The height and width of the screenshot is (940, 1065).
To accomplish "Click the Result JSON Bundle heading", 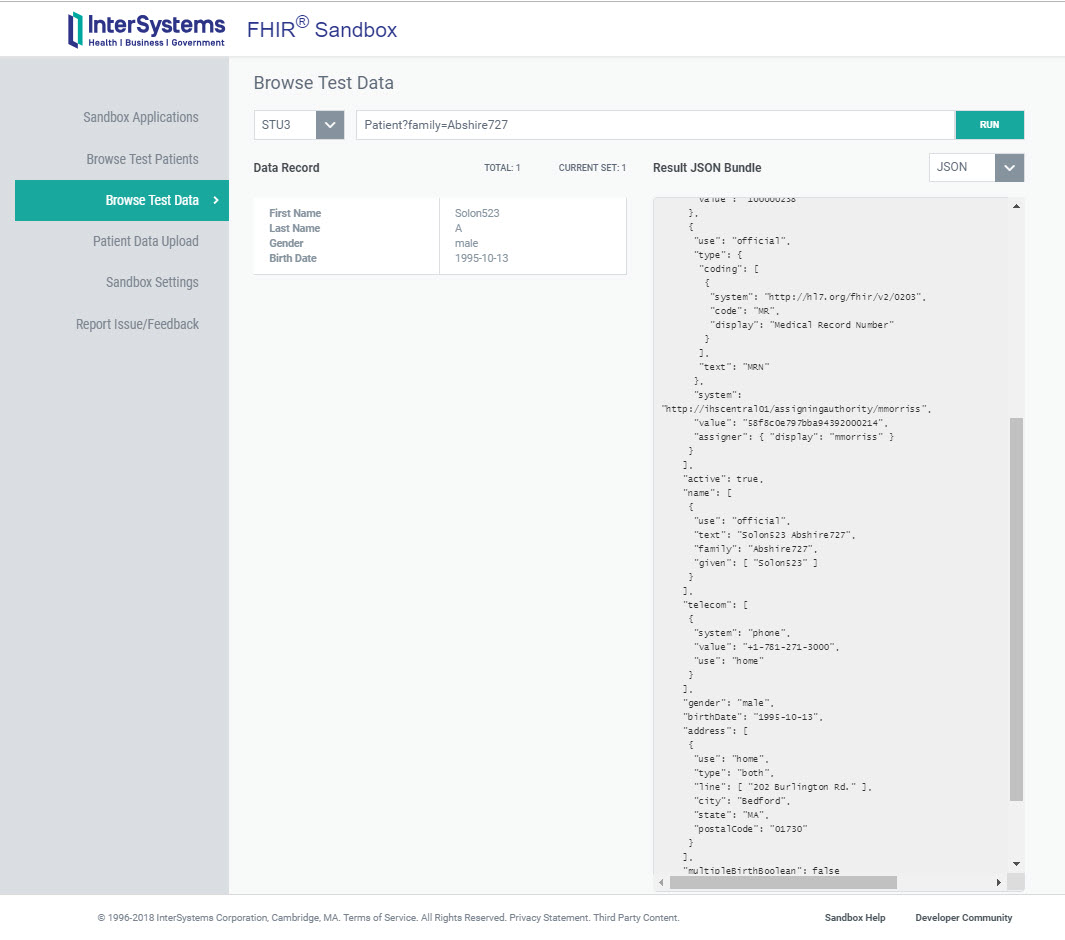I will [x=707, y=168].
